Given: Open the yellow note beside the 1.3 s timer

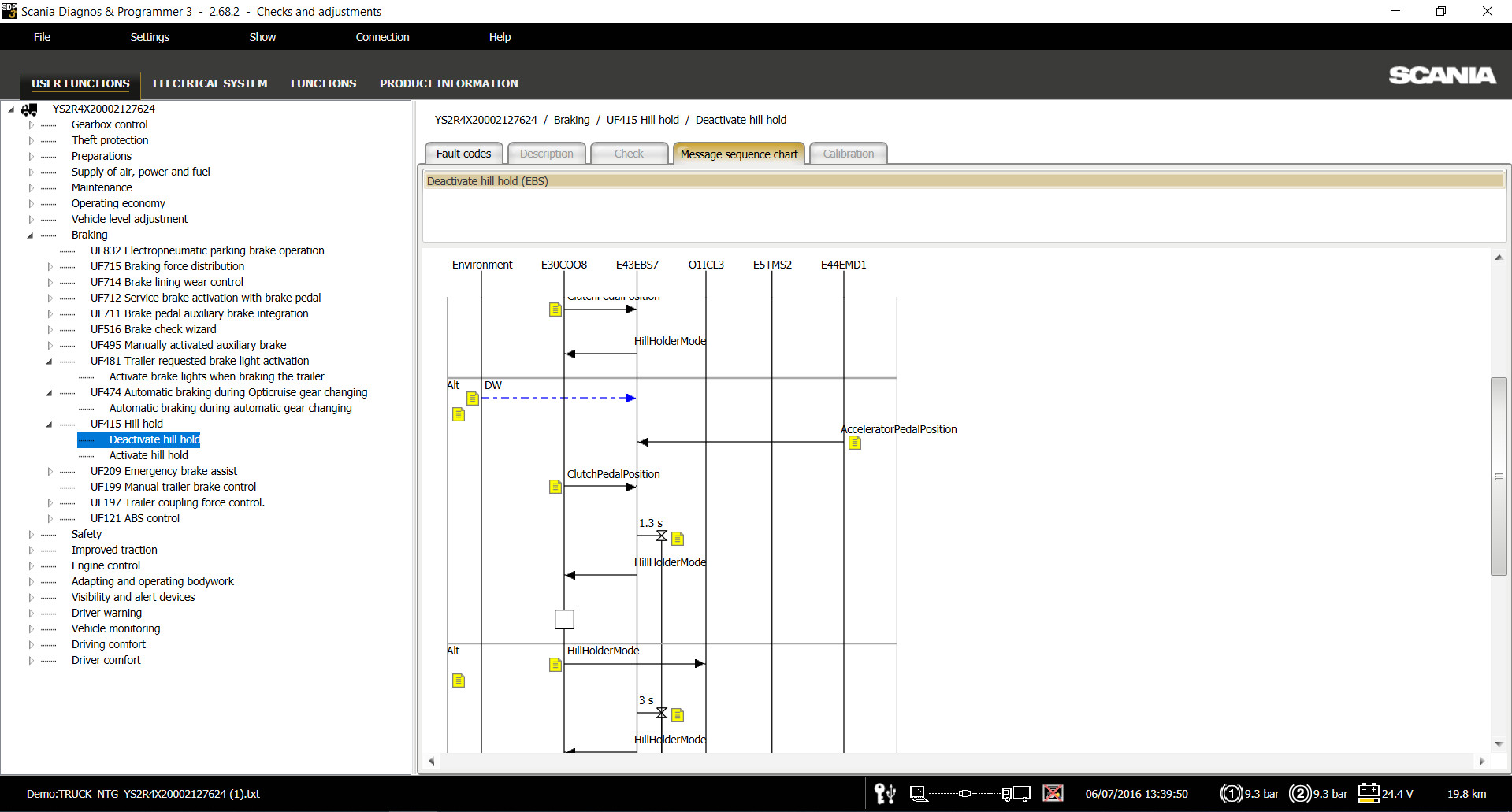Looking at the screenshot, I should (x=678, y=539).
